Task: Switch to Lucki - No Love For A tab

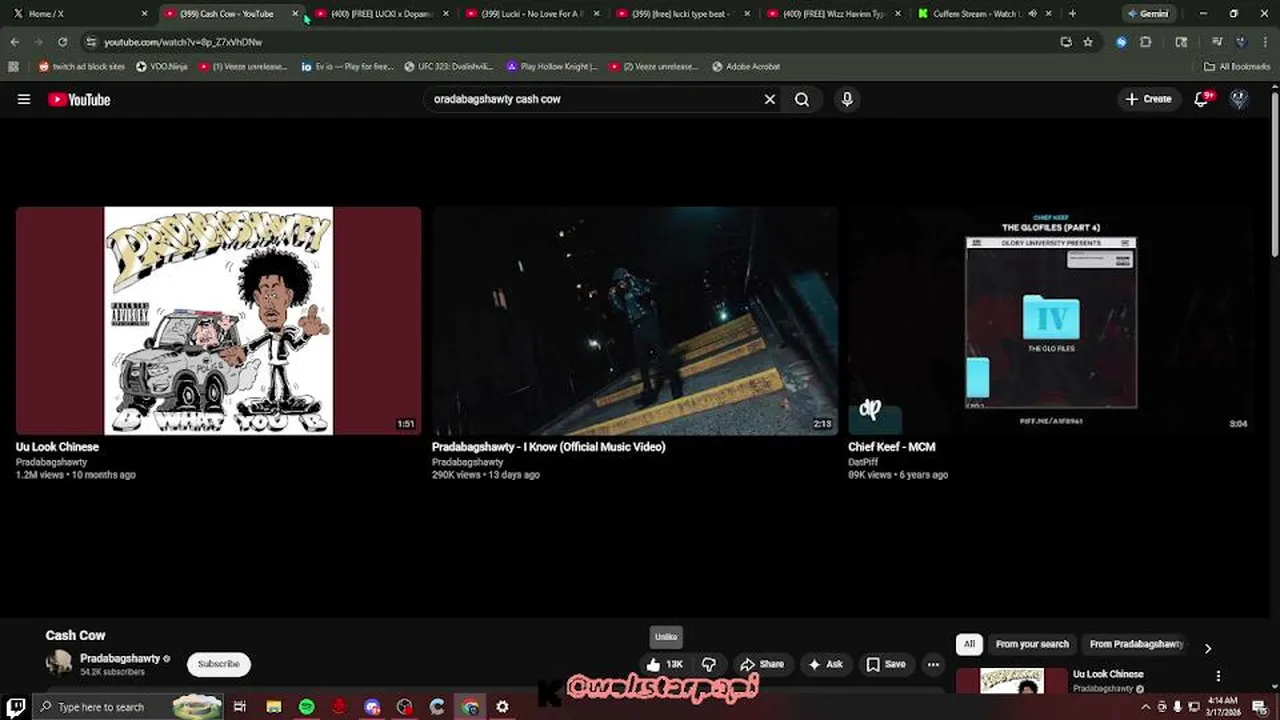Action: click(533, 14)
